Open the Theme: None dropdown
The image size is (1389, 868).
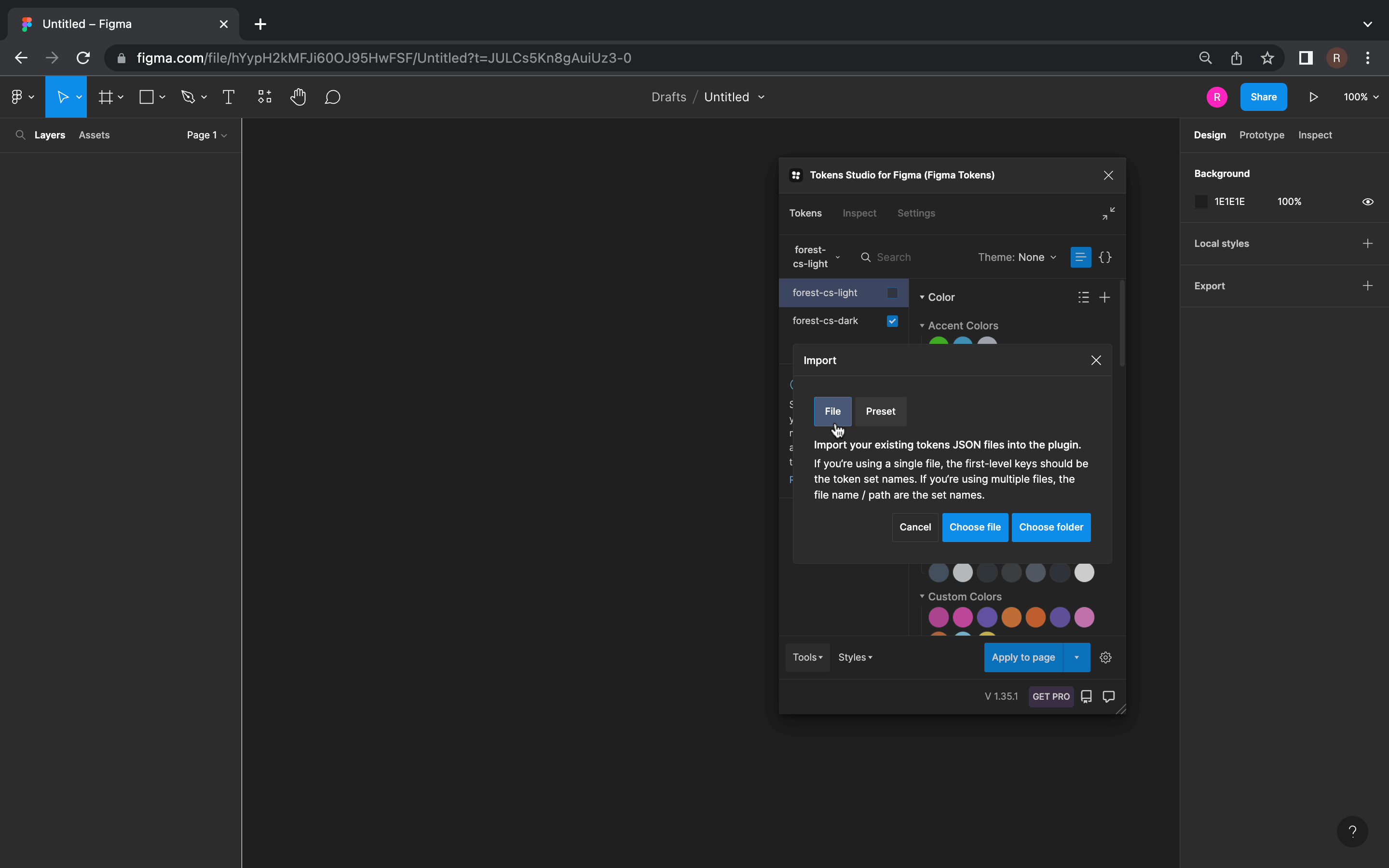[1017, 257]
